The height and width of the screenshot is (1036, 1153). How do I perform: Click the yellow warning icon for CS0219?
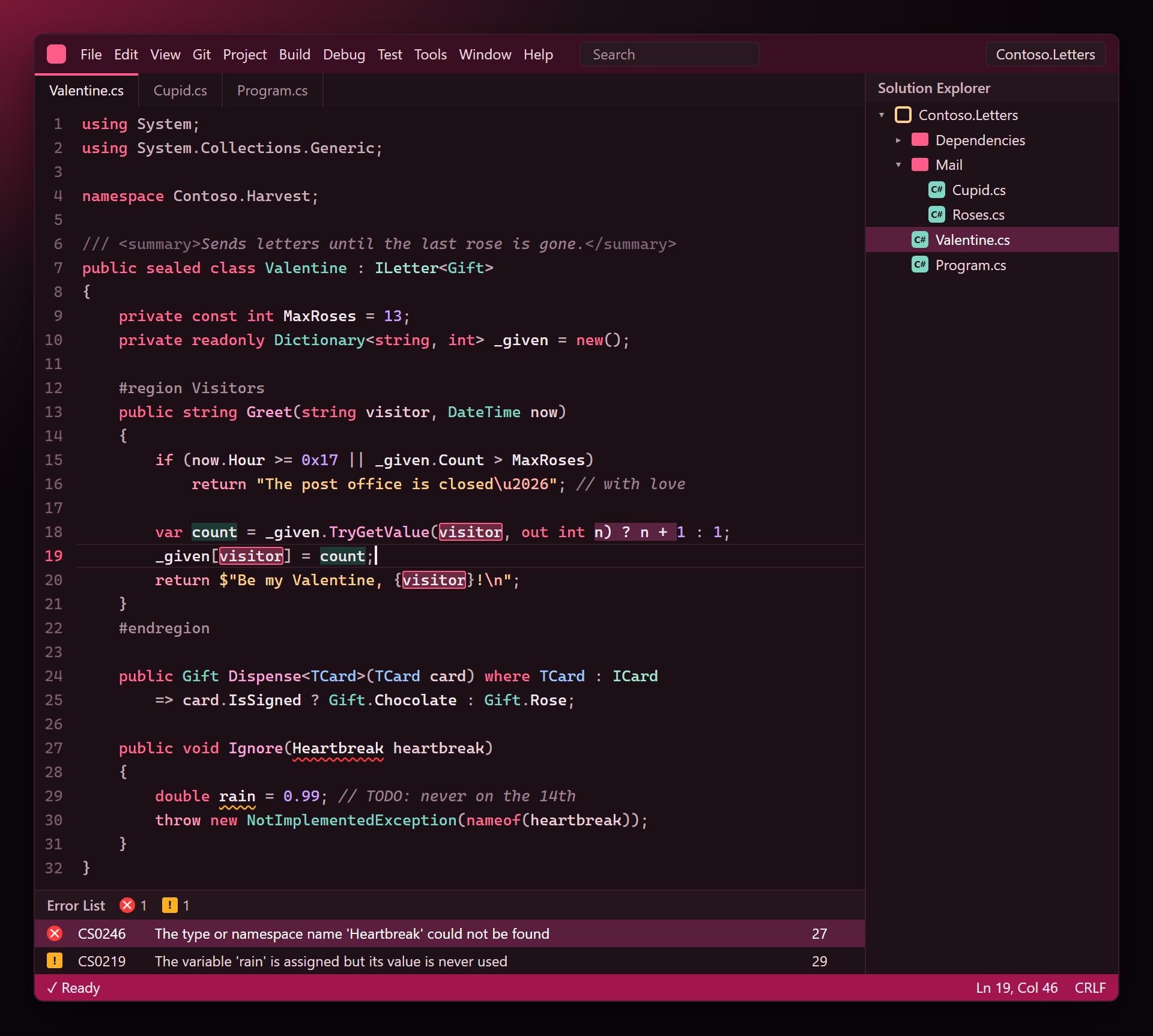pos(55,961)
